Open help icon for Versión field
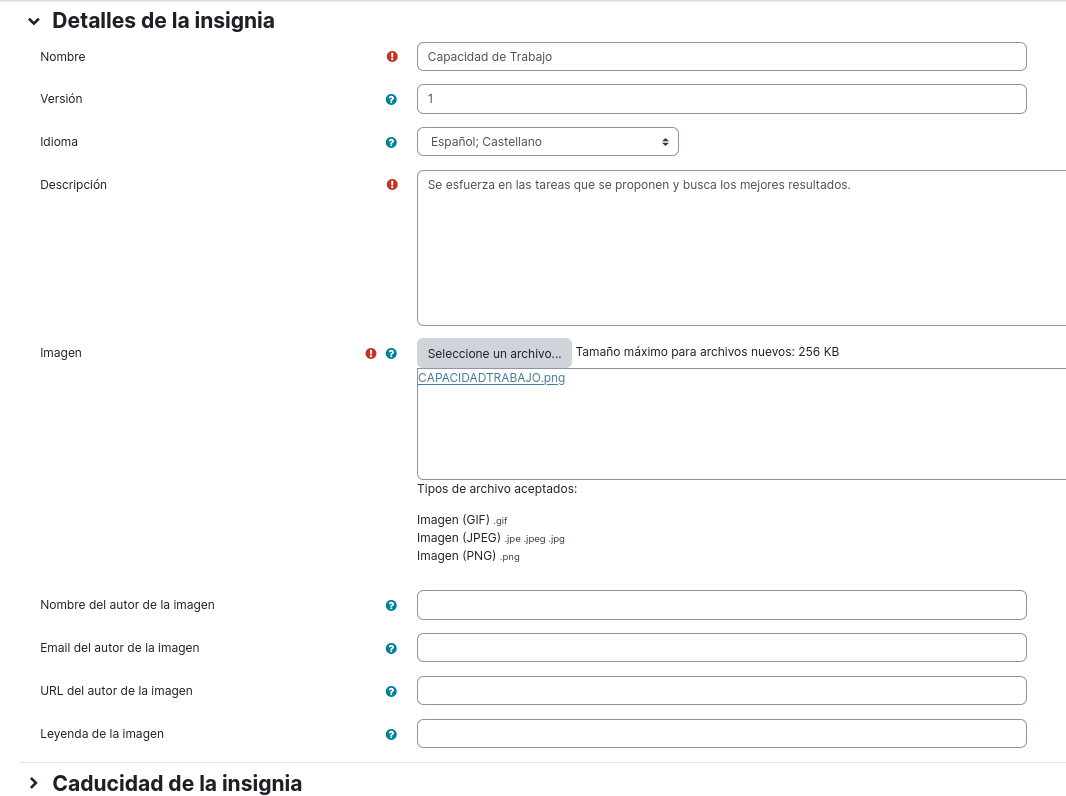Viewport: 1066px width, 796px height. (x=391, y=99)
